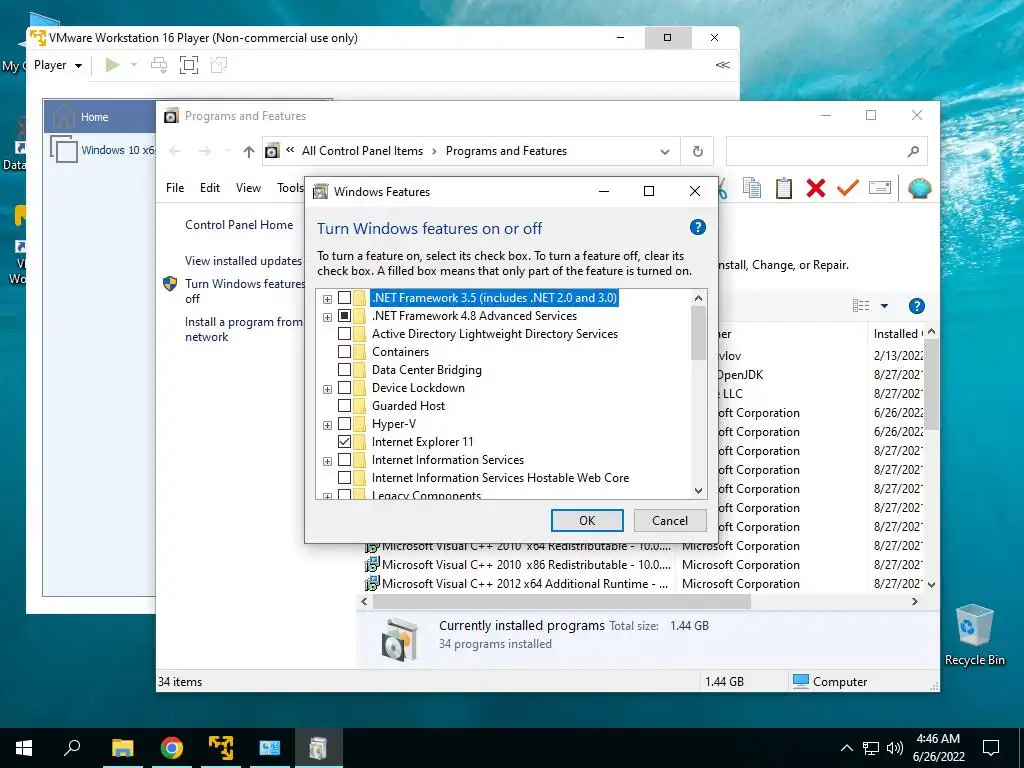Image resolution: width=1024 pixels, height=768 pixels.
Task: Open Control Panel Home link
Action: click(x=239, y=225)
